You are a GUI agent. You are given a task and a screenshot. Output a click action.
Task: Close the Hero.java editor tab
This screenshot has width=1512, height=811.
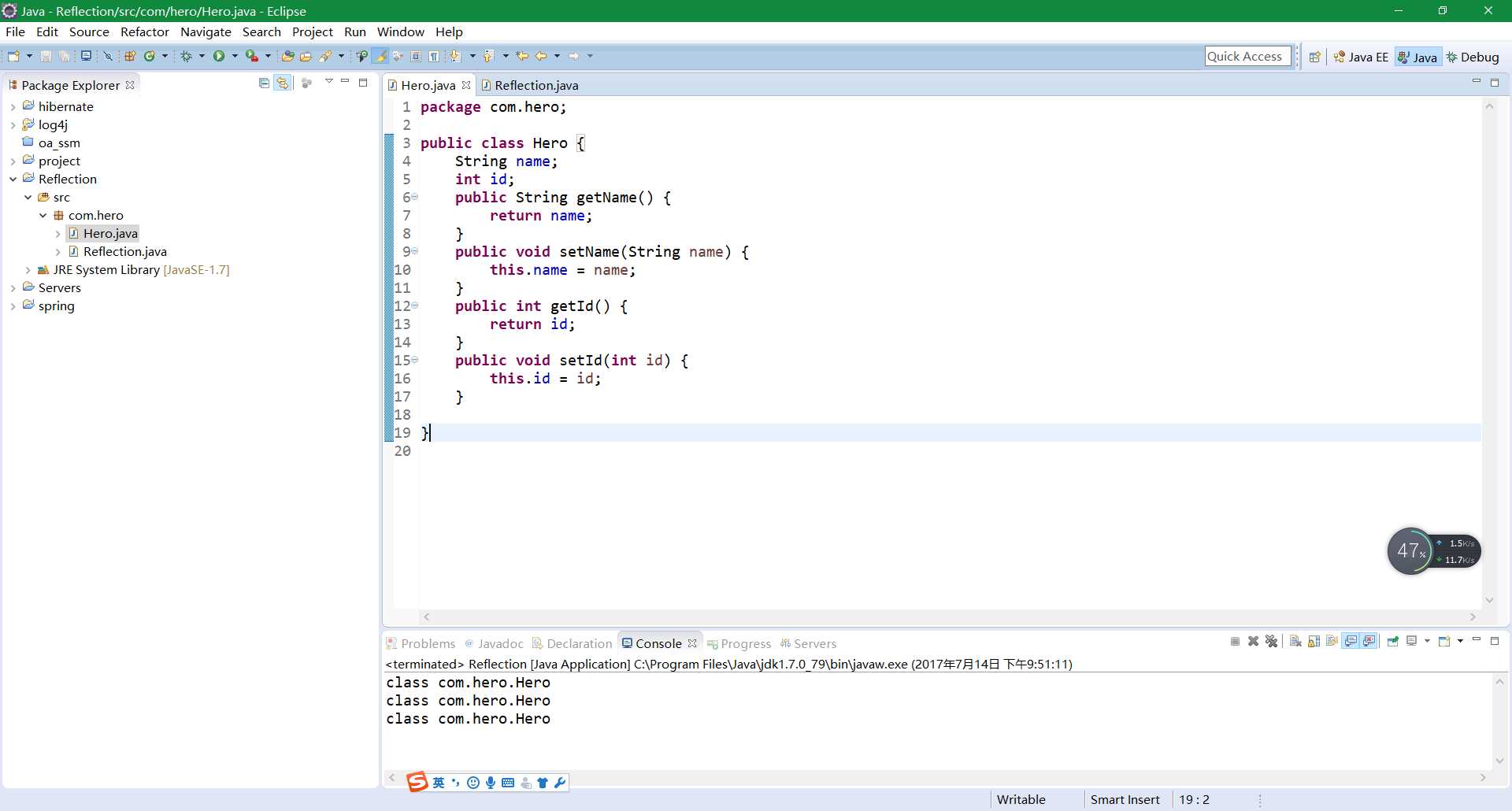466,85
